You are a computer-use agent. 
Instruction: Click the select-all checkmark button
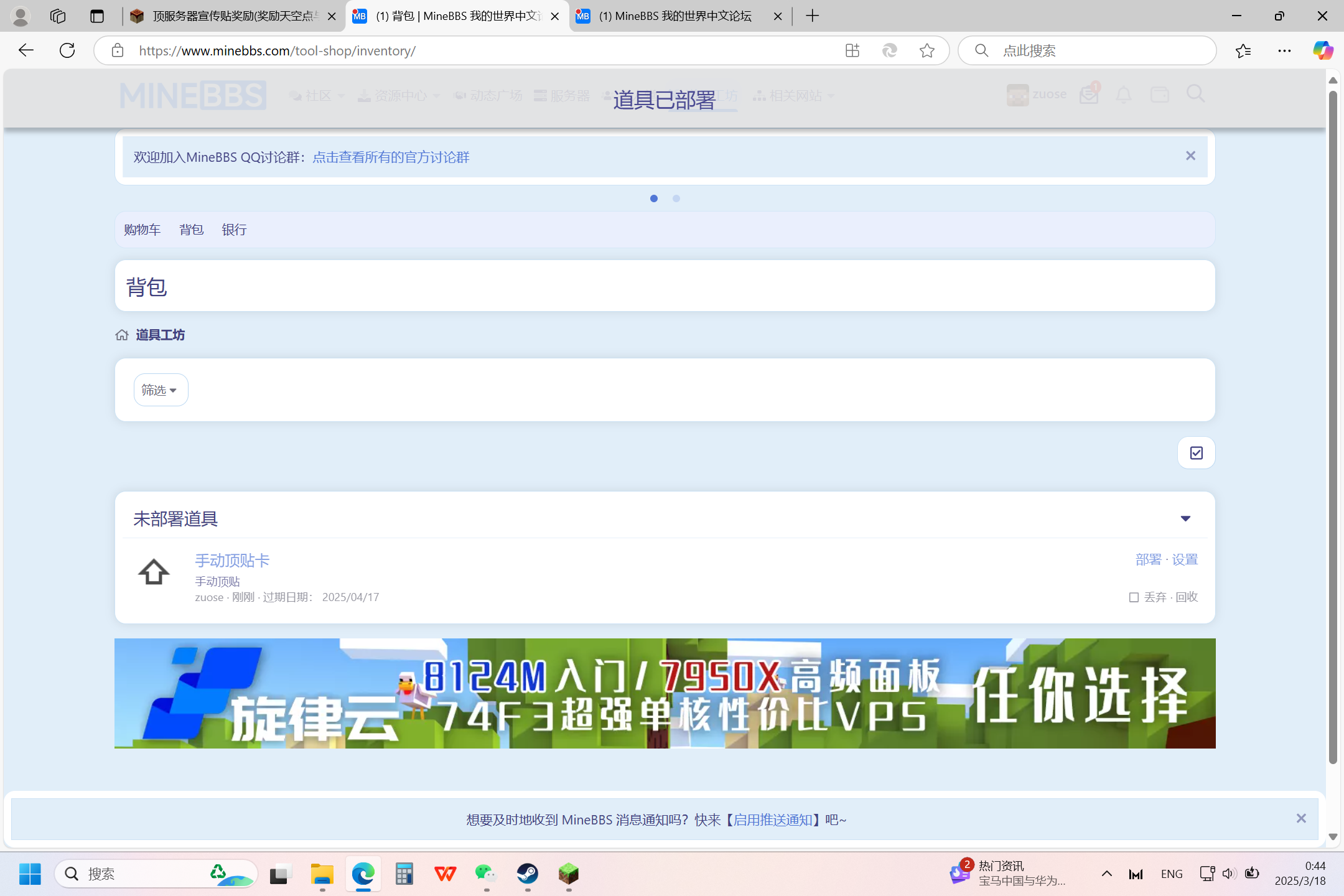point(1196,453)
